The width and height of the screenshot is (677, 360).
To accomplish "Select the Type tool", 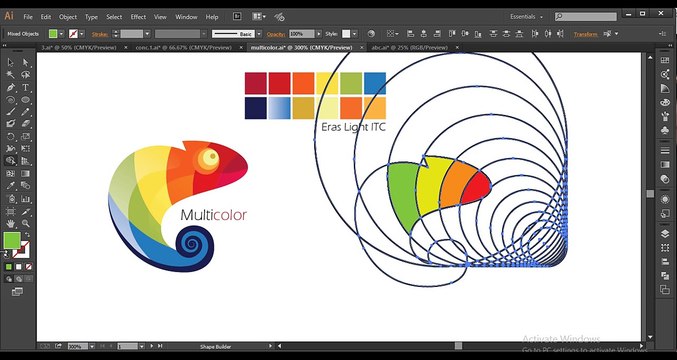I will click(25, 88).
